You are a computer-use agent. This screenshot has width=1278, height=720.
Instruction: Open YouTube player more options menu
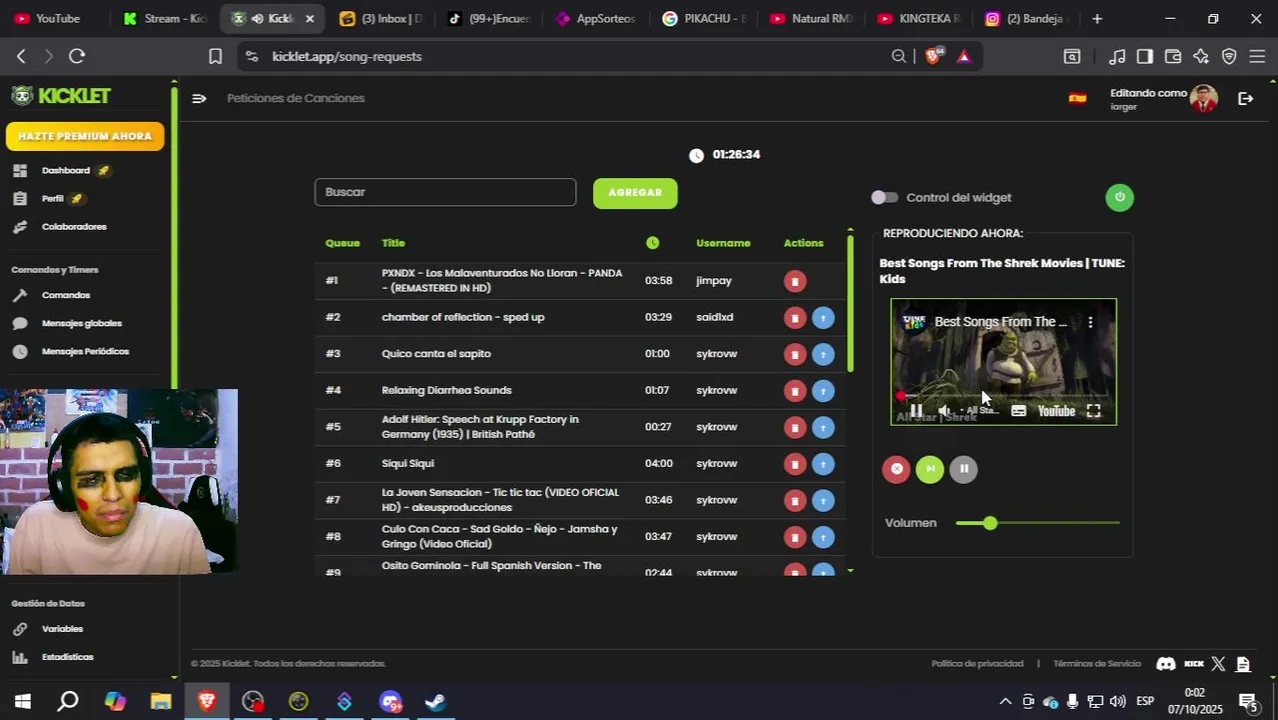point(1090,322)
